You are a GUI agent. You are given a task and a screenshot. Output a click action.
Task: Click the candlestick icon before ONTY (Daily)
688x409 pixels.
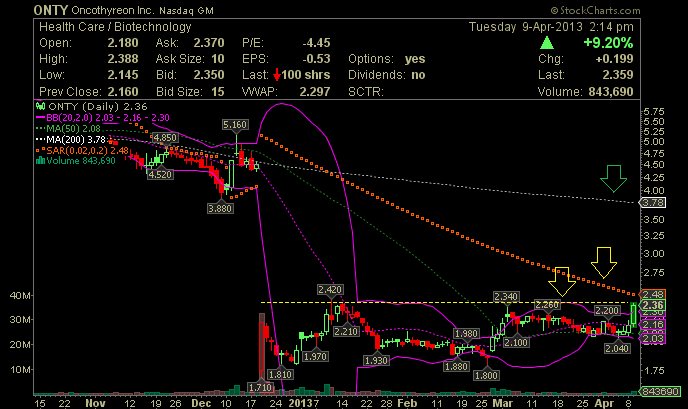point(40,106)
